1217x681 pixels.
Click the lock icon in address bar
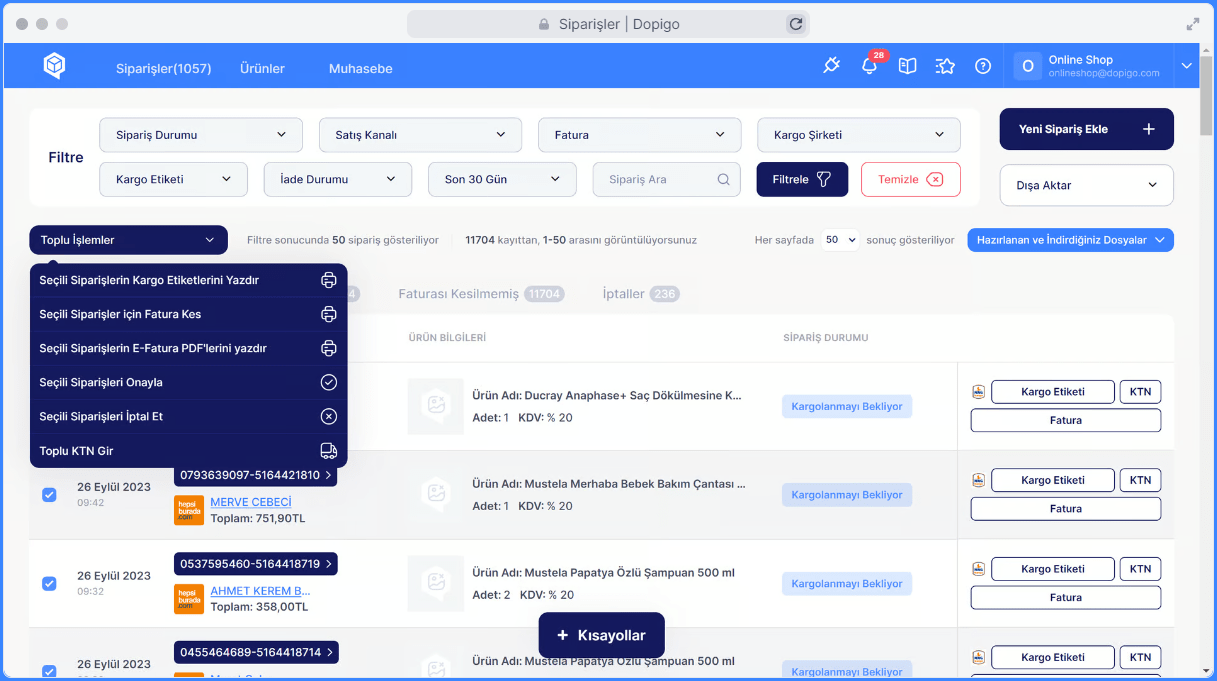(544, 24)
